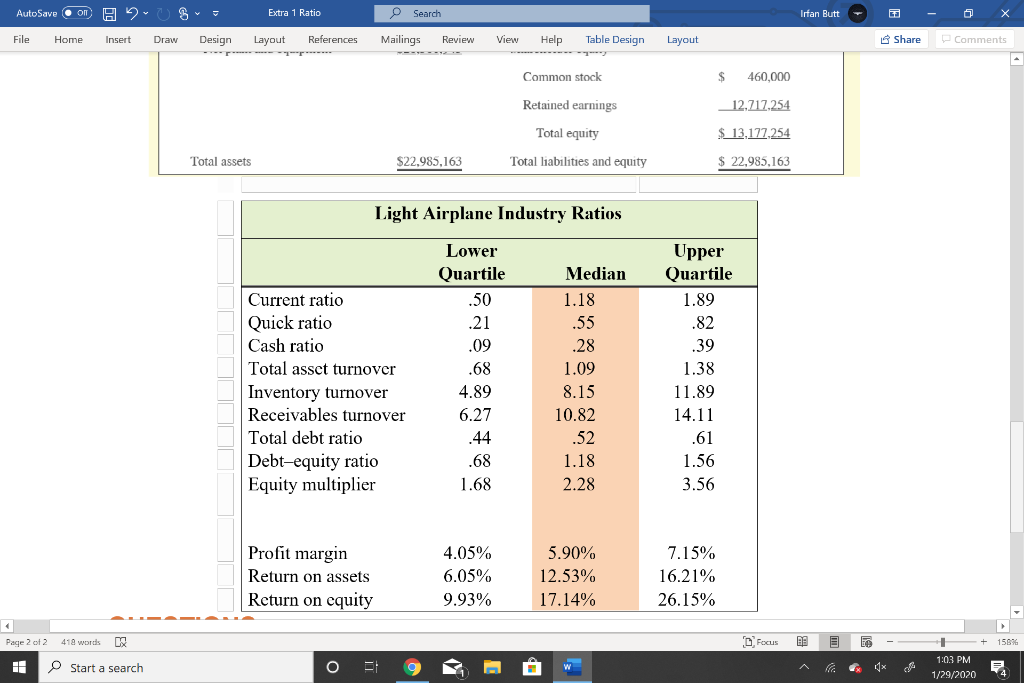The width and height of the screenshot is (1024, 683).
Task: Click the 418 words count
Action: tap(81, 642)
